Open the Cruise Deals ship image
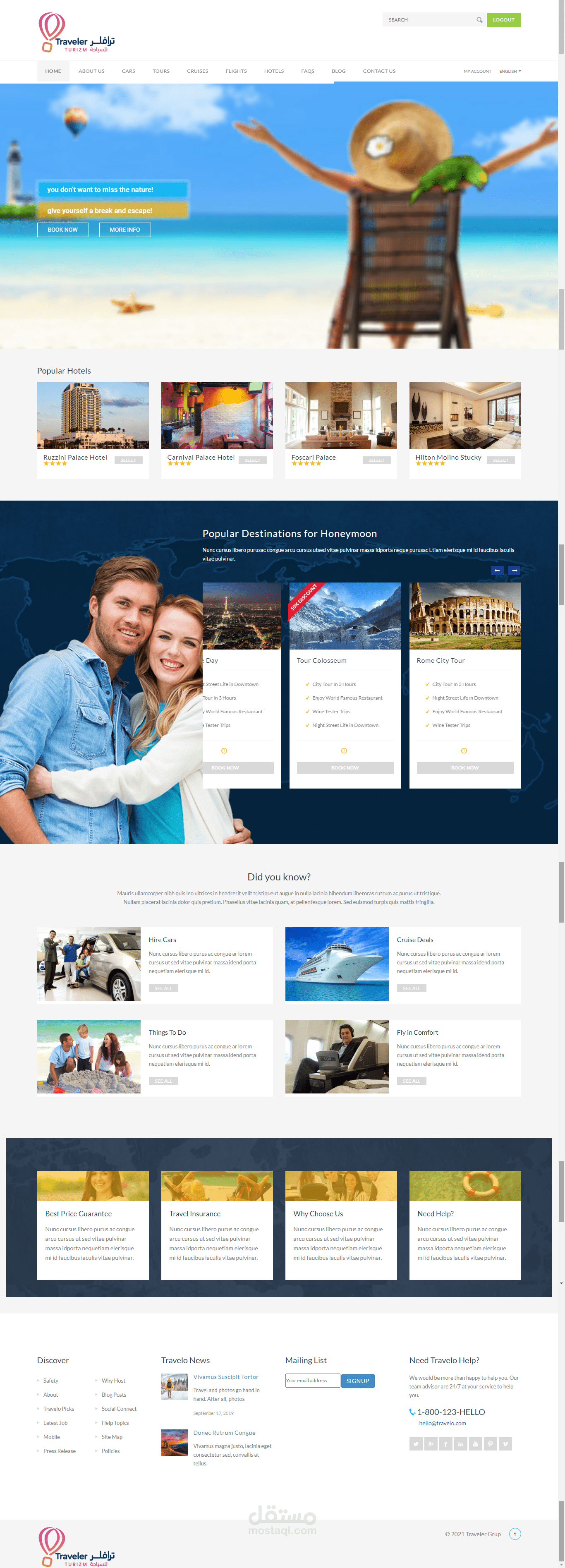The width and height of the screenshot is (565, 1568). coord(337,964)
